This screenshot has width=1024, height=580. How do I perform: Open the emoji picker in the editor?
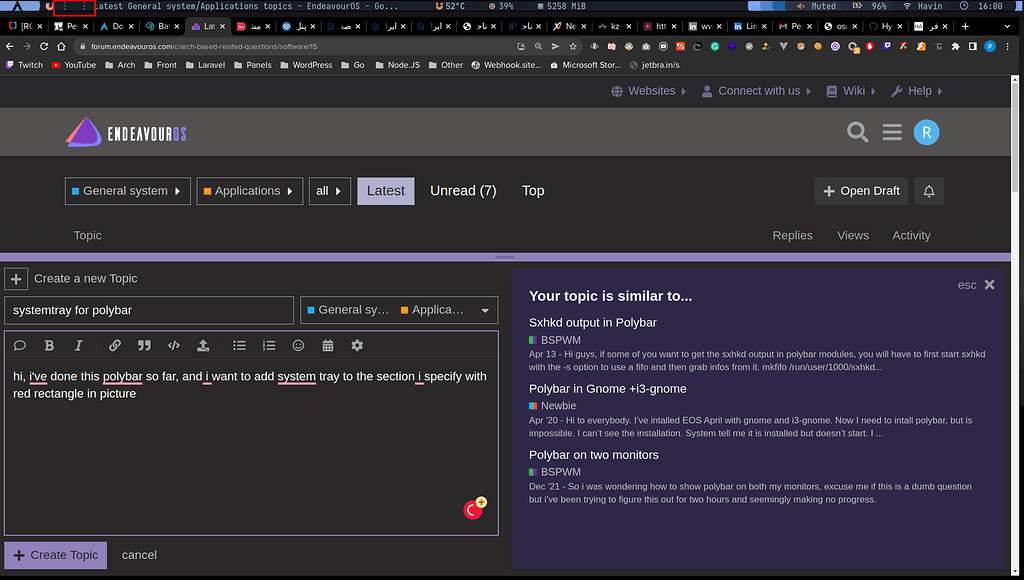coord(297,345)
